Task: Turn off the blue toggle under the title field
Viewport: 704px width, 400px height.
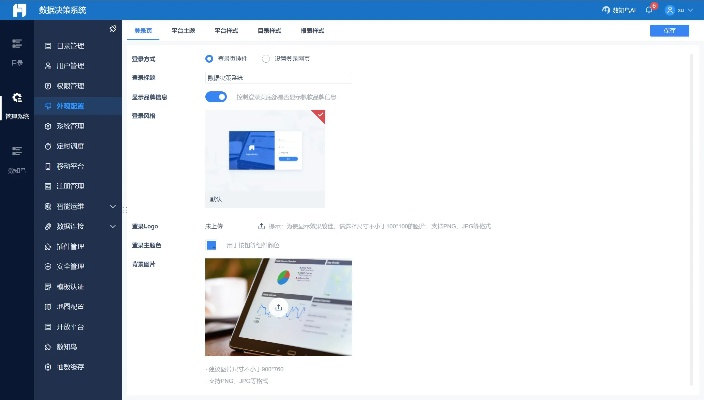Action: click(216, 97)
